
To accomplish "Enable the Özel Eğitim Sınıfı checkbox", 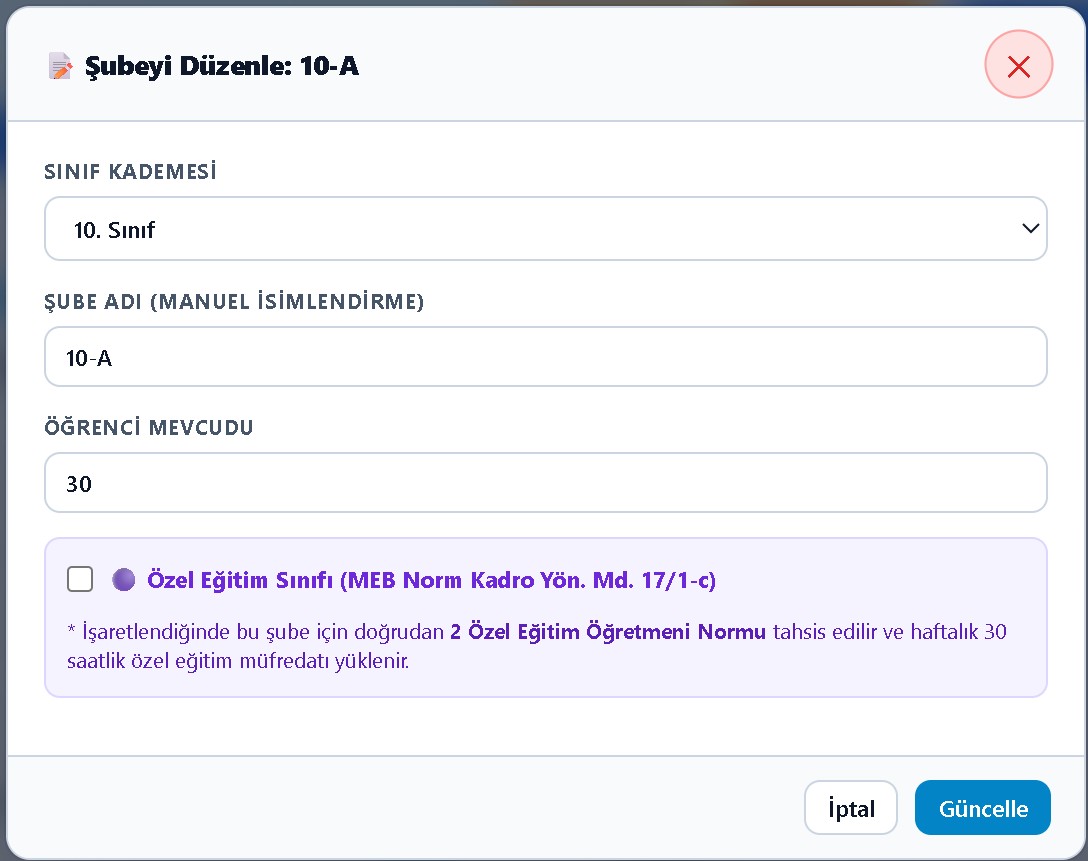I will [80, 579].
